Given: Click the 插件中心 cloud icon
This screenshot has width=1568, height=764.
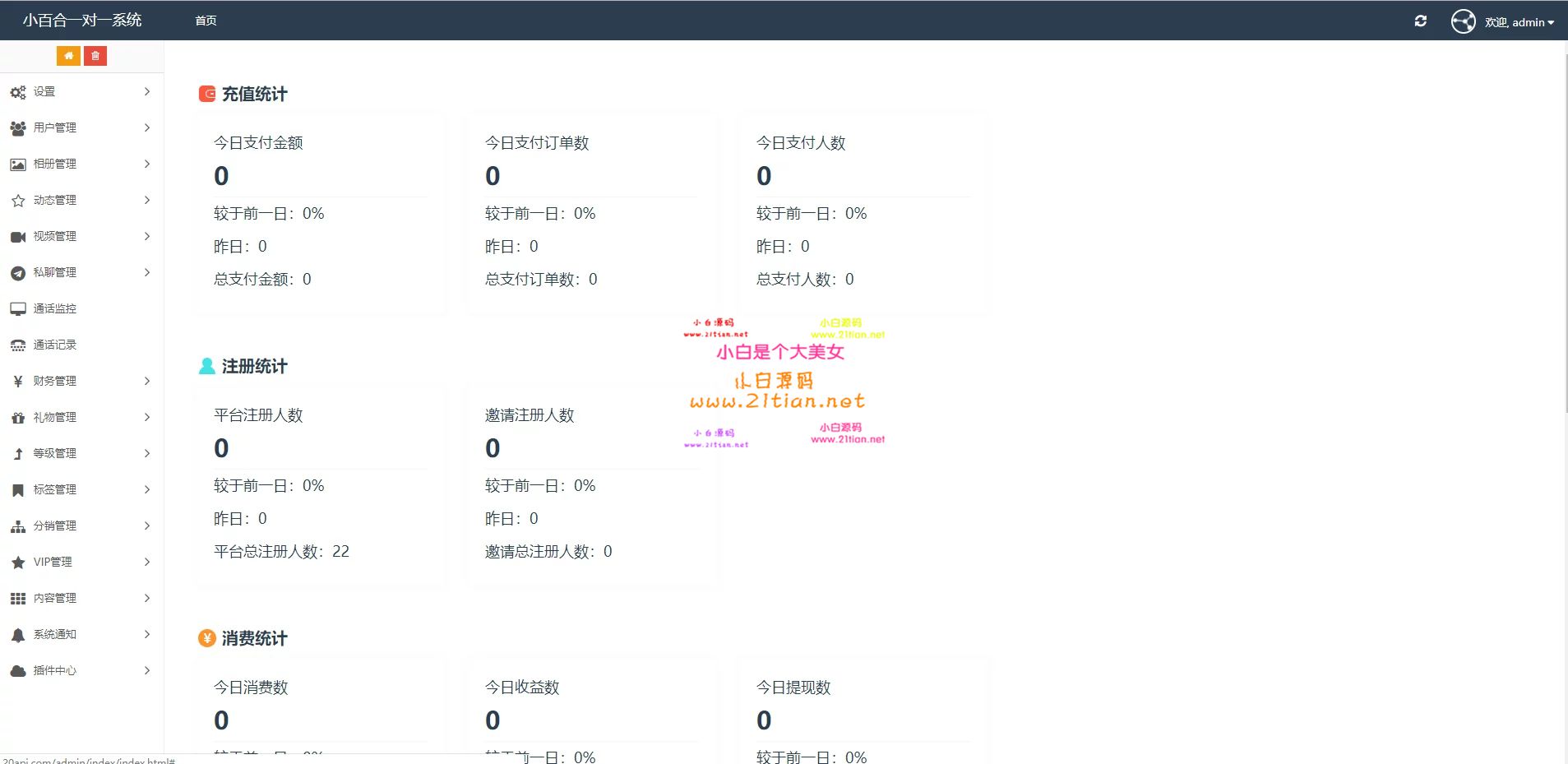Looking at the screenshot, I should 18,671.
